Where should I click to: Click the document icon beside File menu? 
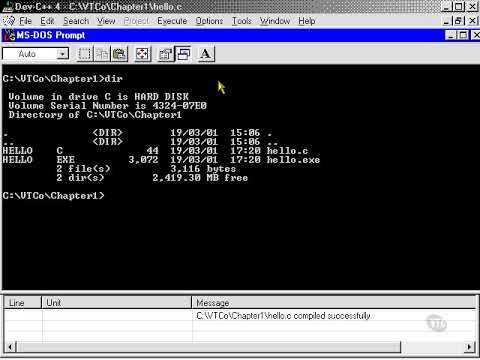[x=9, y=21]
